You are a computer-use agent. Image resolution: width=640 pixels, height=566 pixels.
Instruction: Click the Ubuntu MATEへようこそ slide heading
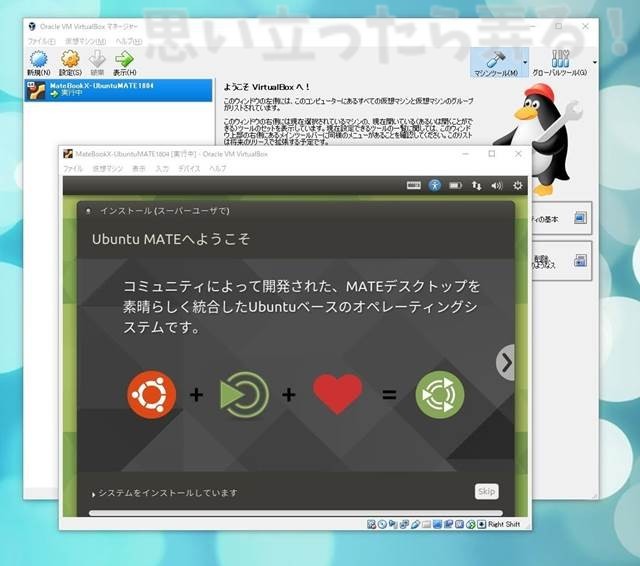(171, 239)
